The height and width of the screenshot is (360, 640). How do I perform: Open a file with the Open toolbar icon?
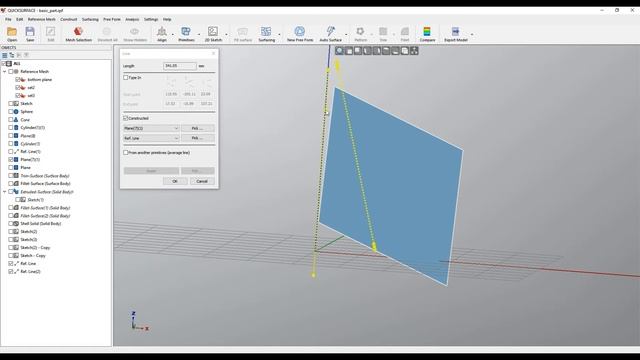[12, 34]
